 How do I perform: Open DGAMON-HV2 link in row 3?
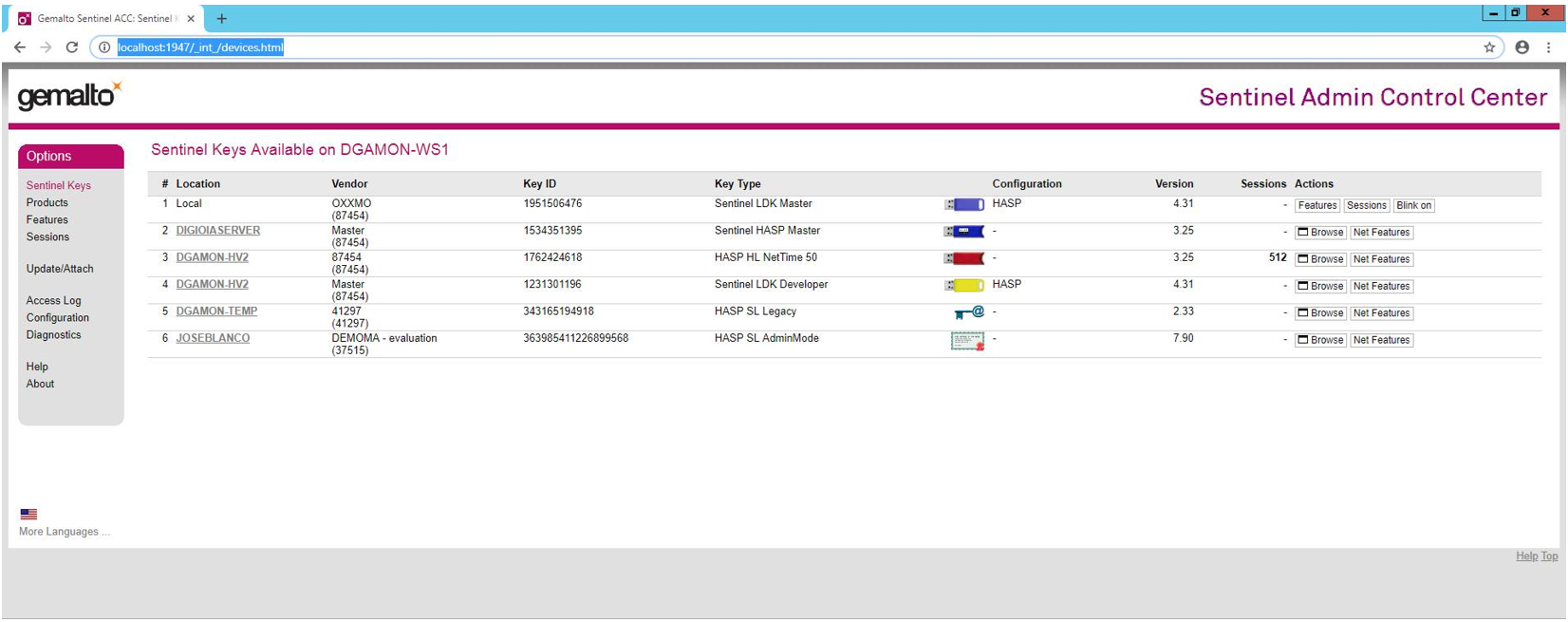(x=213, y=257)
